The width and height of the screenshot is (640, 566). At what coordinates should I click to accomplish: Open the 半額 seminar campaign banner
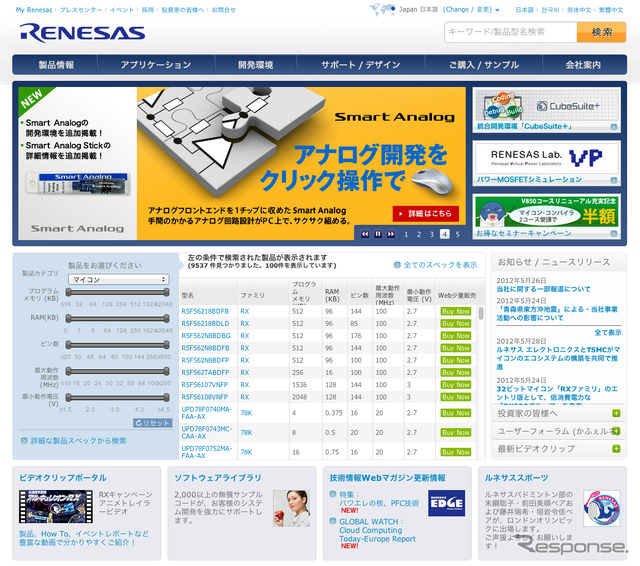coord(547,216)
